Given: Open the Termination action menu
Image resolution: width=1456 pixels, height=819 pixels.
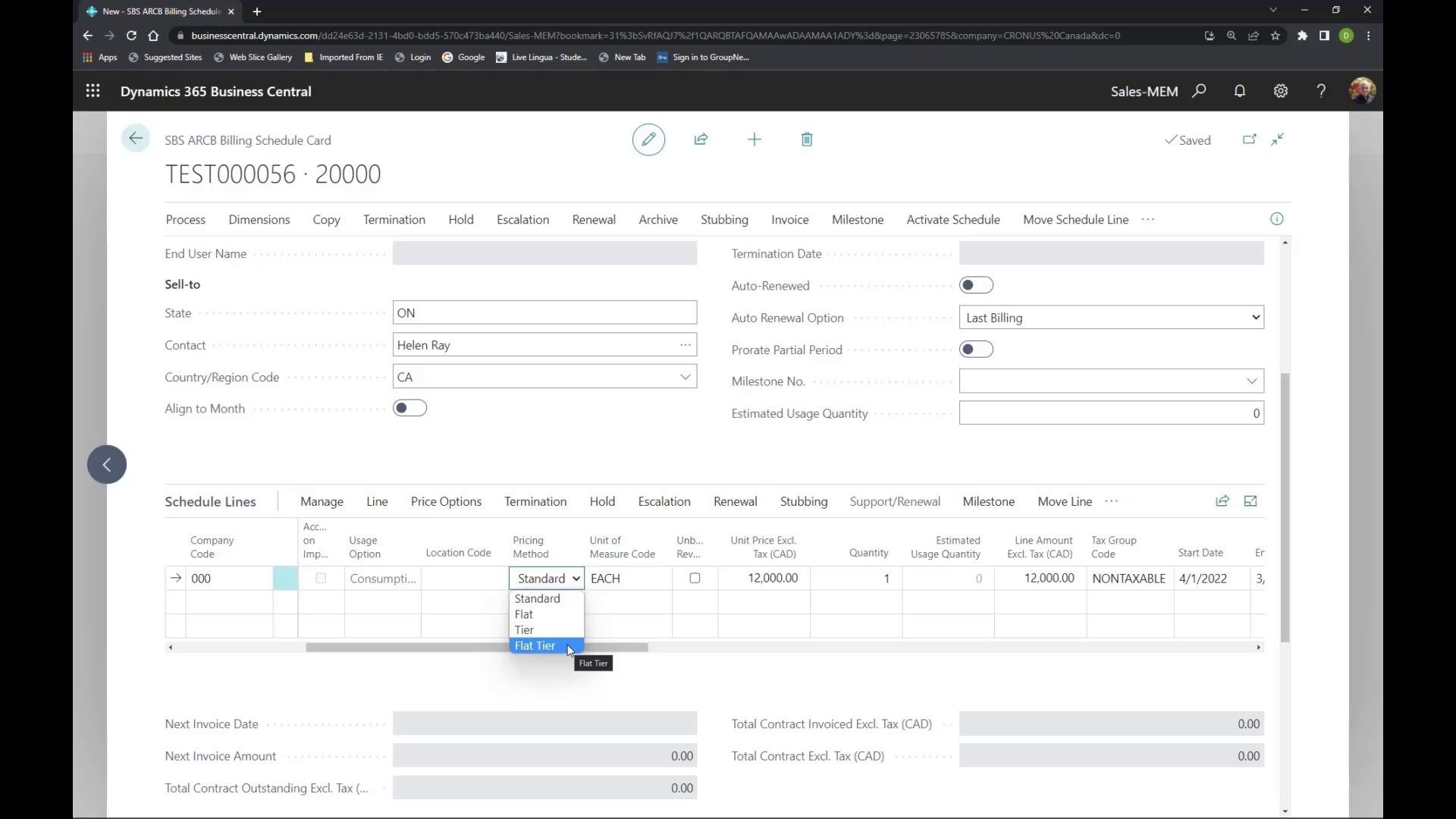Looking at the screenshot, I should 394,219.
